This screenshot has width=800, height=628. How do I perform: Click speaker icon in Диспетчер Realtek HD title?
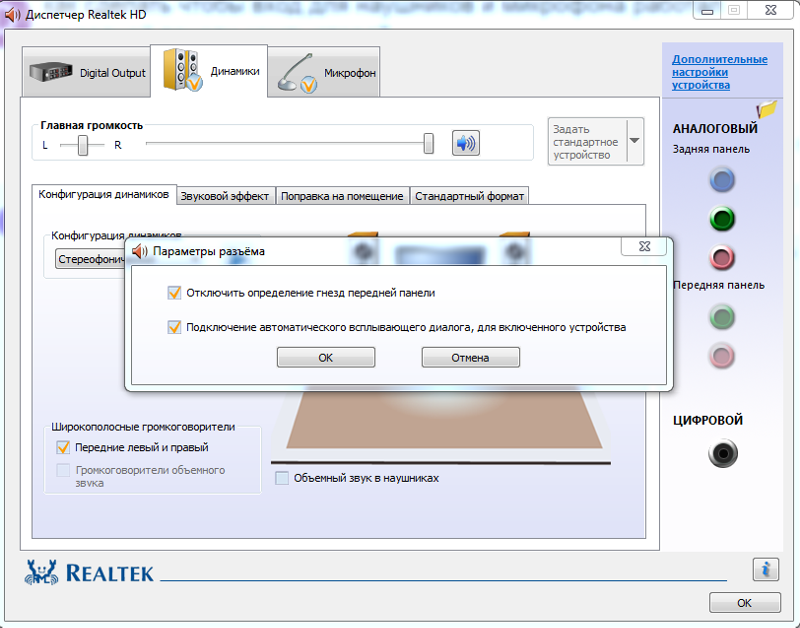tap(12, 15)
